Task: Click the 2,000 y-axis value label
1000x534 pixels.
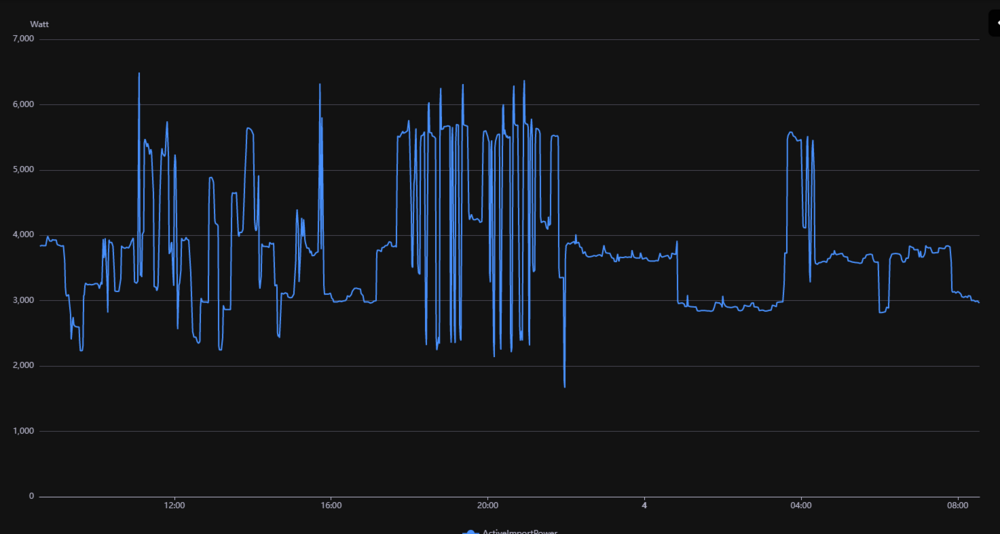Action: click(x=20, y=366)
